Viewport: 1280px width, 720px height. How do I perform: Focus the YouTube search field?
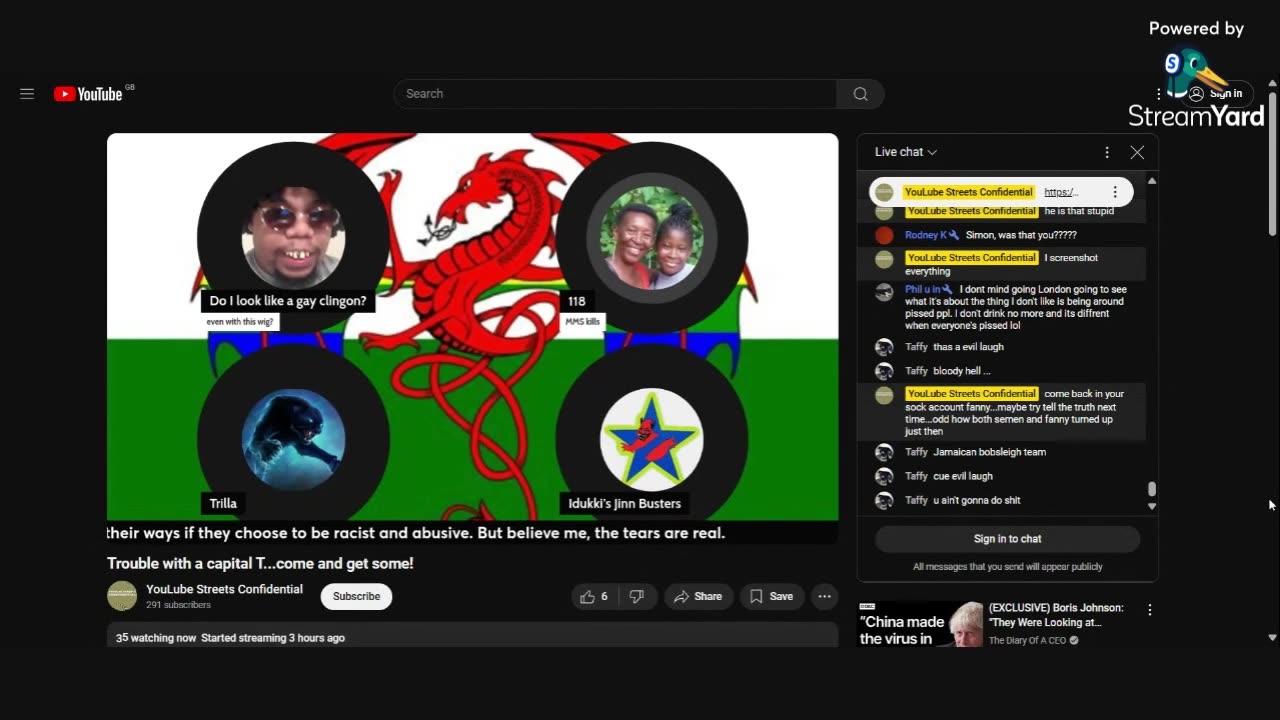615,94
